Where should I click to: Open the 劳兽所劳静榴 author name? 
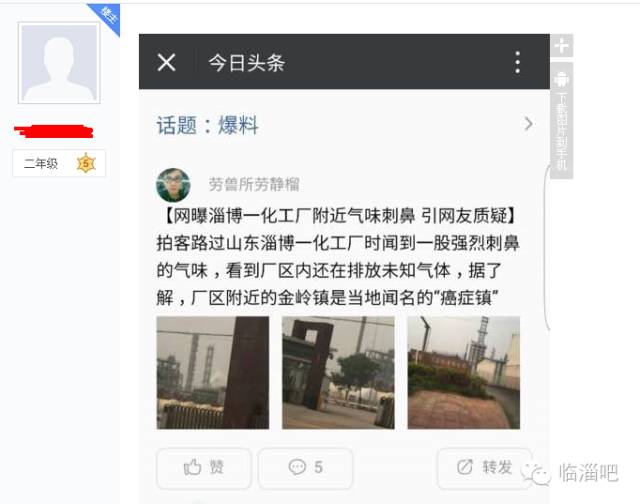point(253,184)
